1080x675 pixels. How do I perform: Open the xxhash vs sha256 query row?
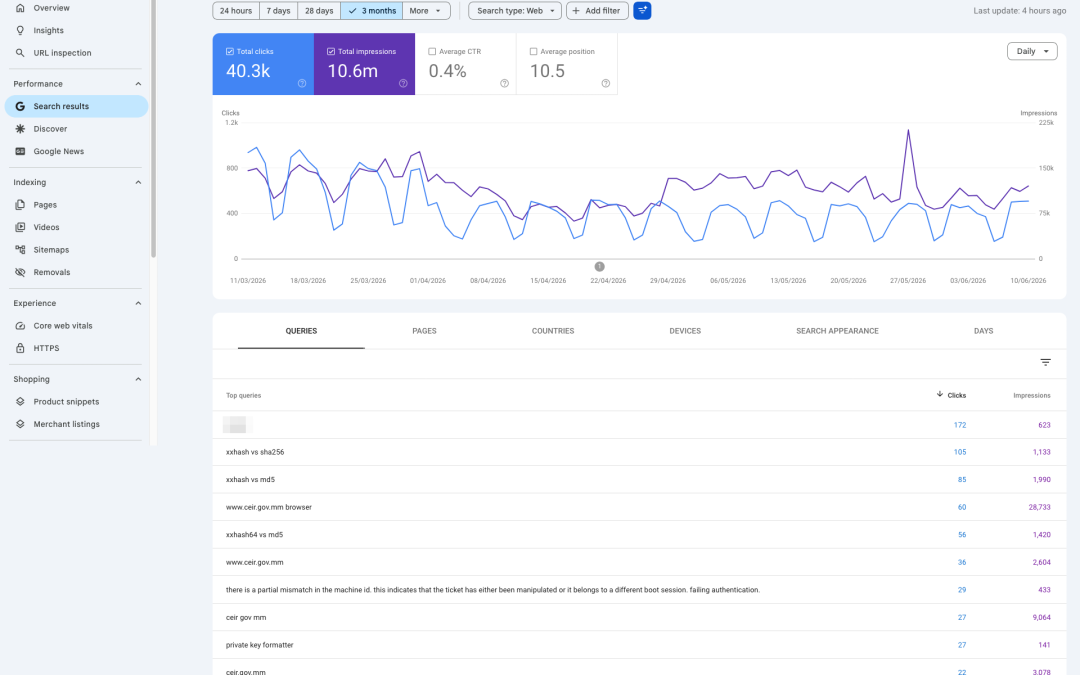click(x=639, y=452)
